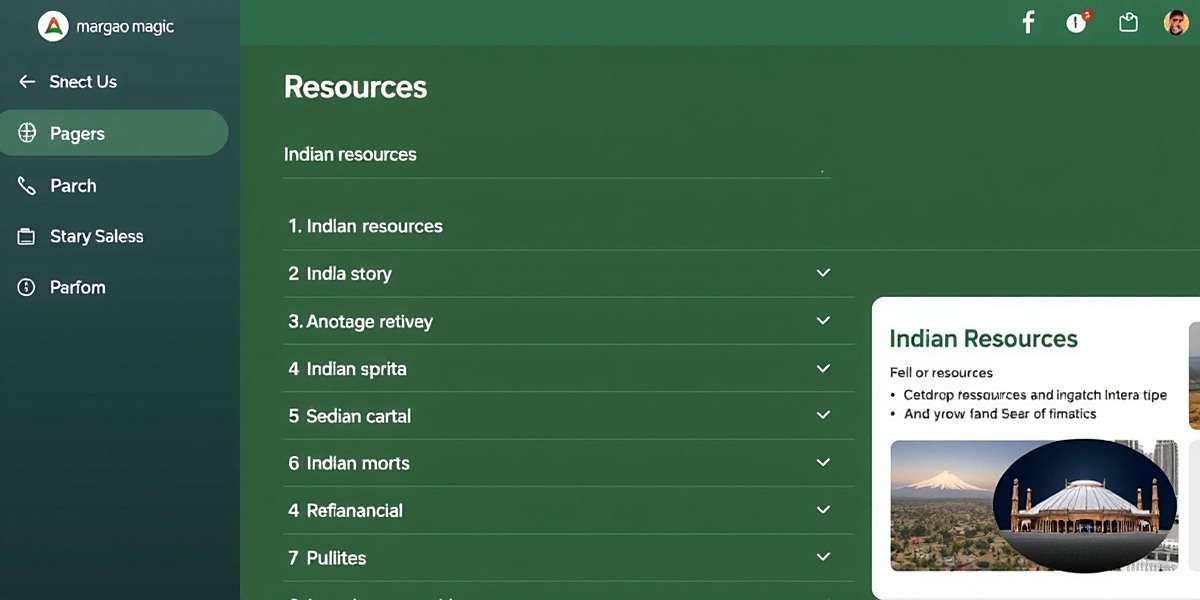Click the back arrow beside Snect Us
The height and width of the screenshot is (600, 1200).
27,82
